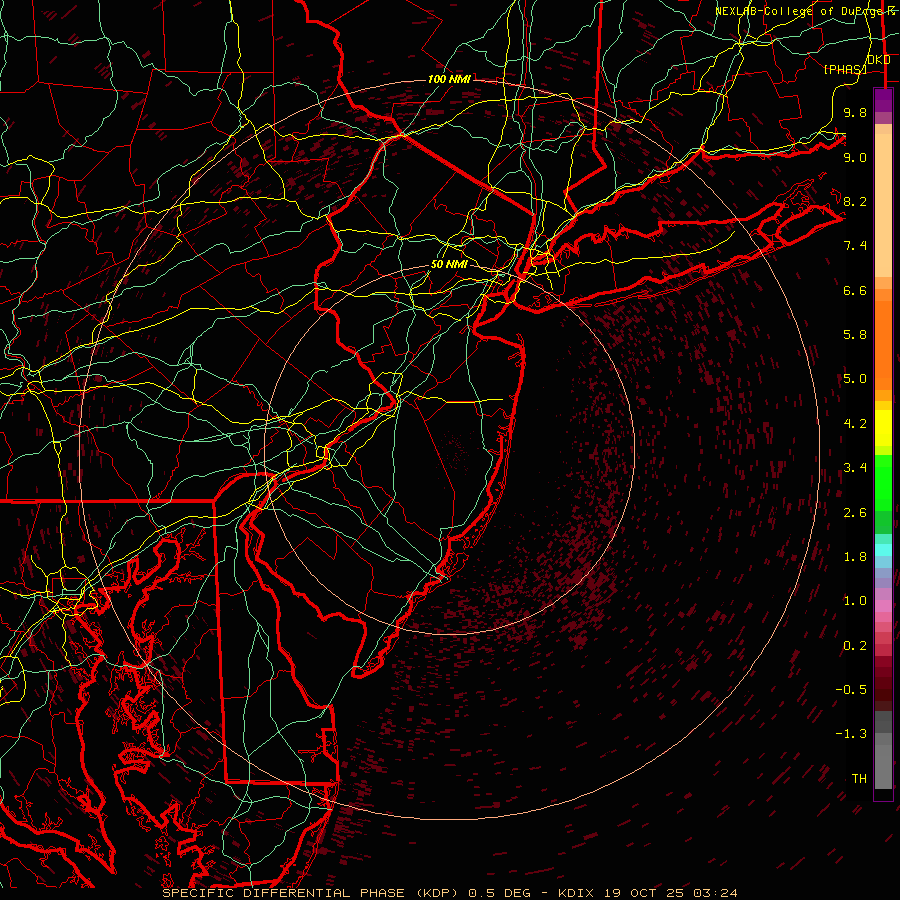
Task: Select the 3.4 value on color scale
Action: click(855, 468)
